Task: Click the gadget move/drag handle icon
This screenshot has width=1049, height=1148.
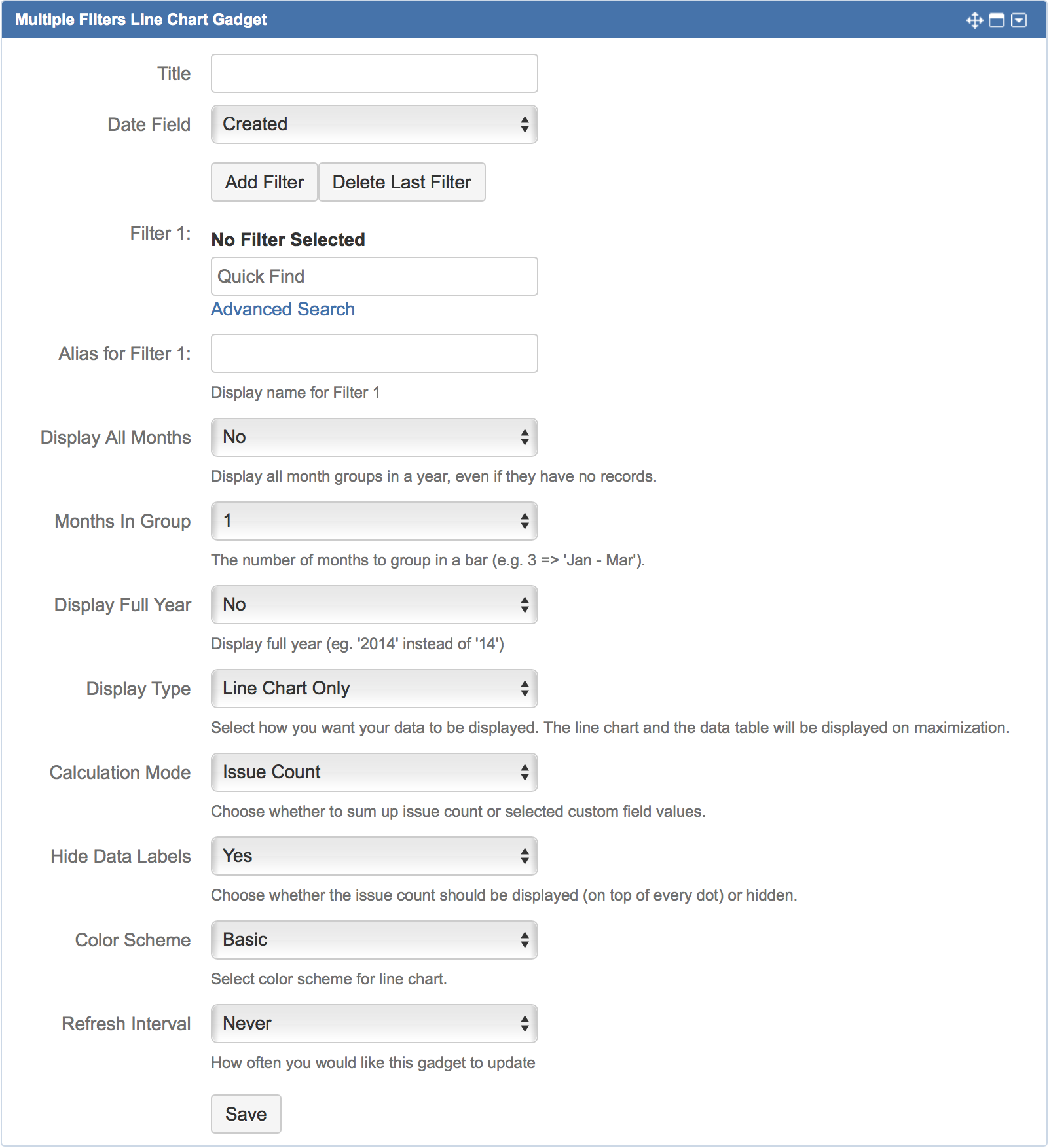Action: [974, 20]
